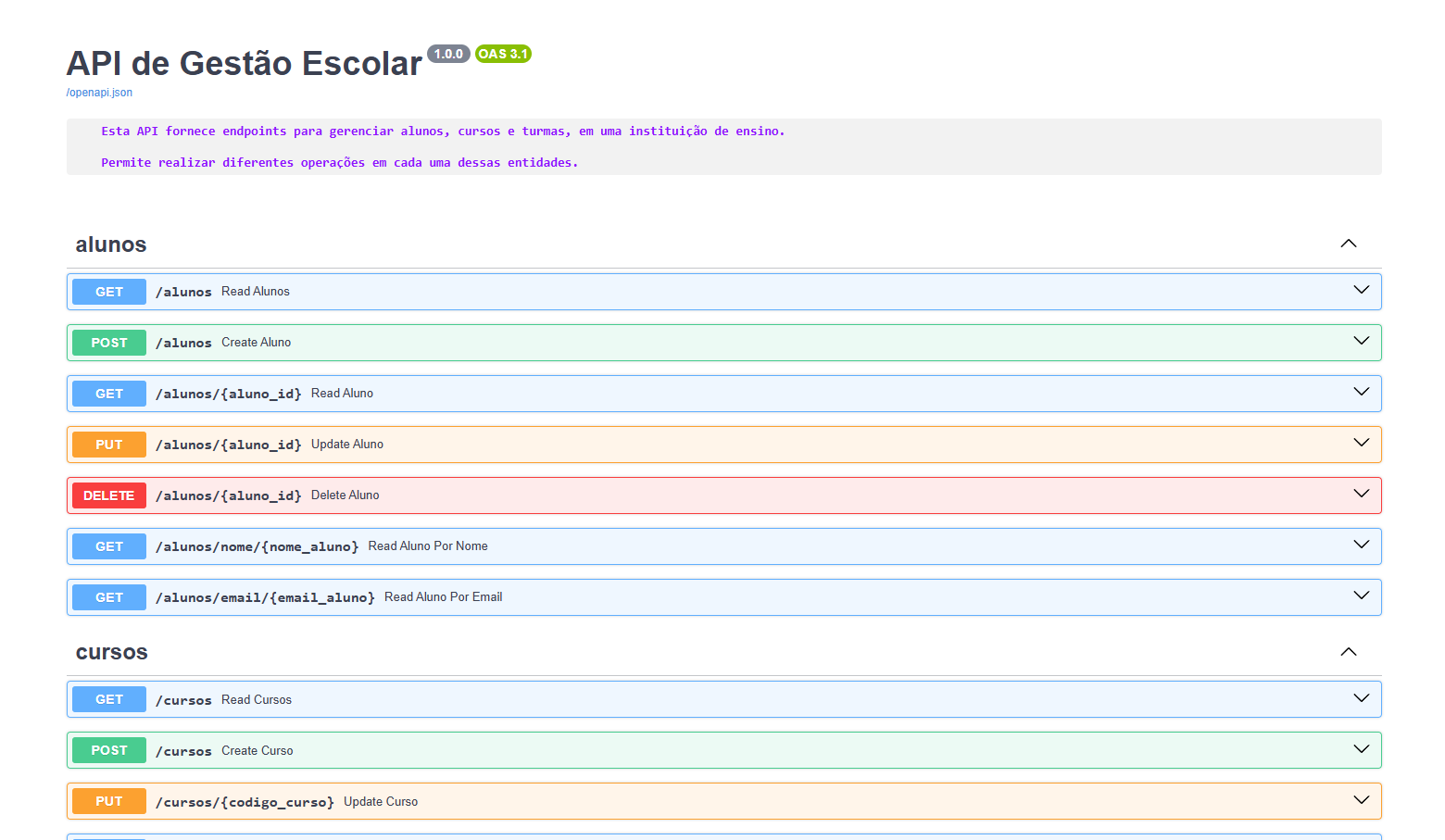Click the /alunos/{aluno_id} path of Read Aluno
This screenshot has width=1445, height=840.
pos(228,394)
